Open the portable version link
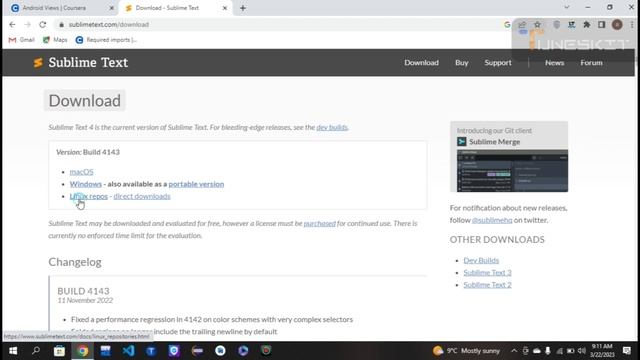Viewport: 640px width, 360px height. point(196,184)
